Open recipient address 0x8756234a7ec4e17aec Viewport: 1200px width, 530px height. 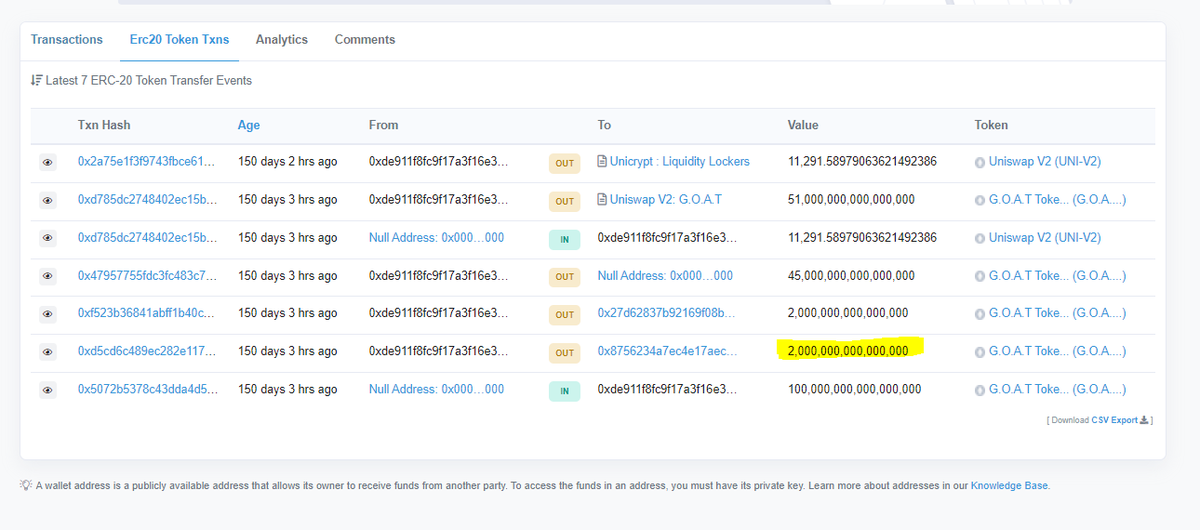pos(667,351)
